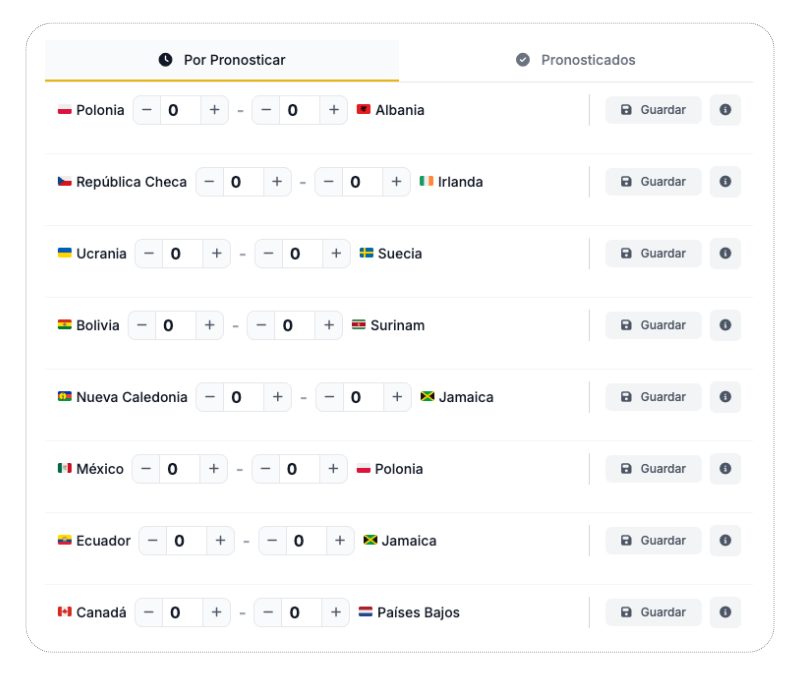Click info icon for Nueva Caledonia vs Jamaica

tap(725, 397)
